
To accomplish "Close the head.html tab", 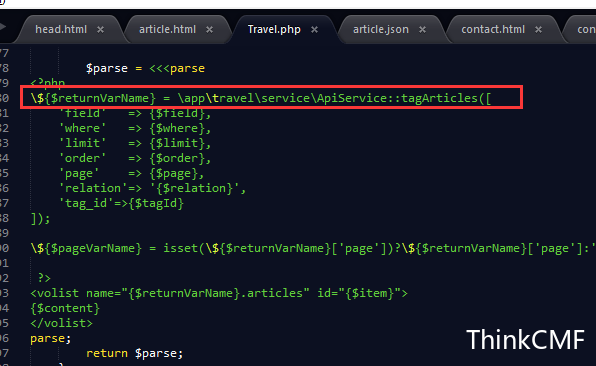I will (x=100, y=30).
